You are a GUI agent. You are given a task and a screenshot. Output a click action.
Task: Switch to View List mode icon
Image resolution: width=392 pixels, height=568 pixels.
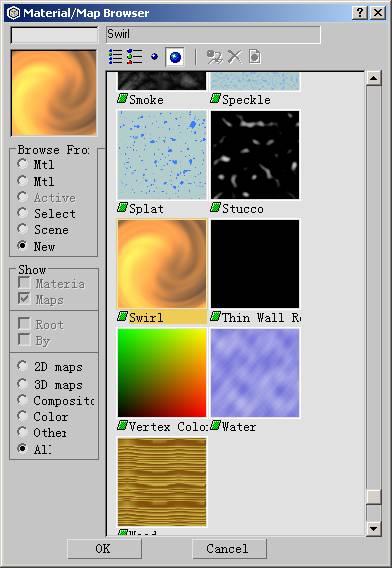coord(116,57)
